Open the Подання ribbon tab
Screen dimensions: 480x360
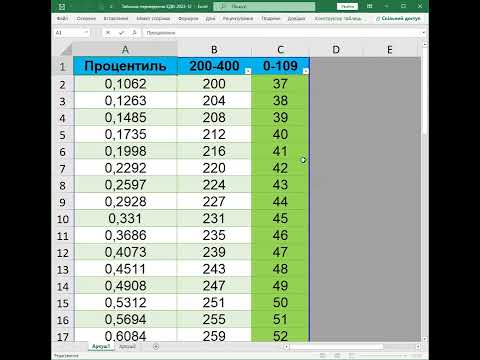coord(270,19)
